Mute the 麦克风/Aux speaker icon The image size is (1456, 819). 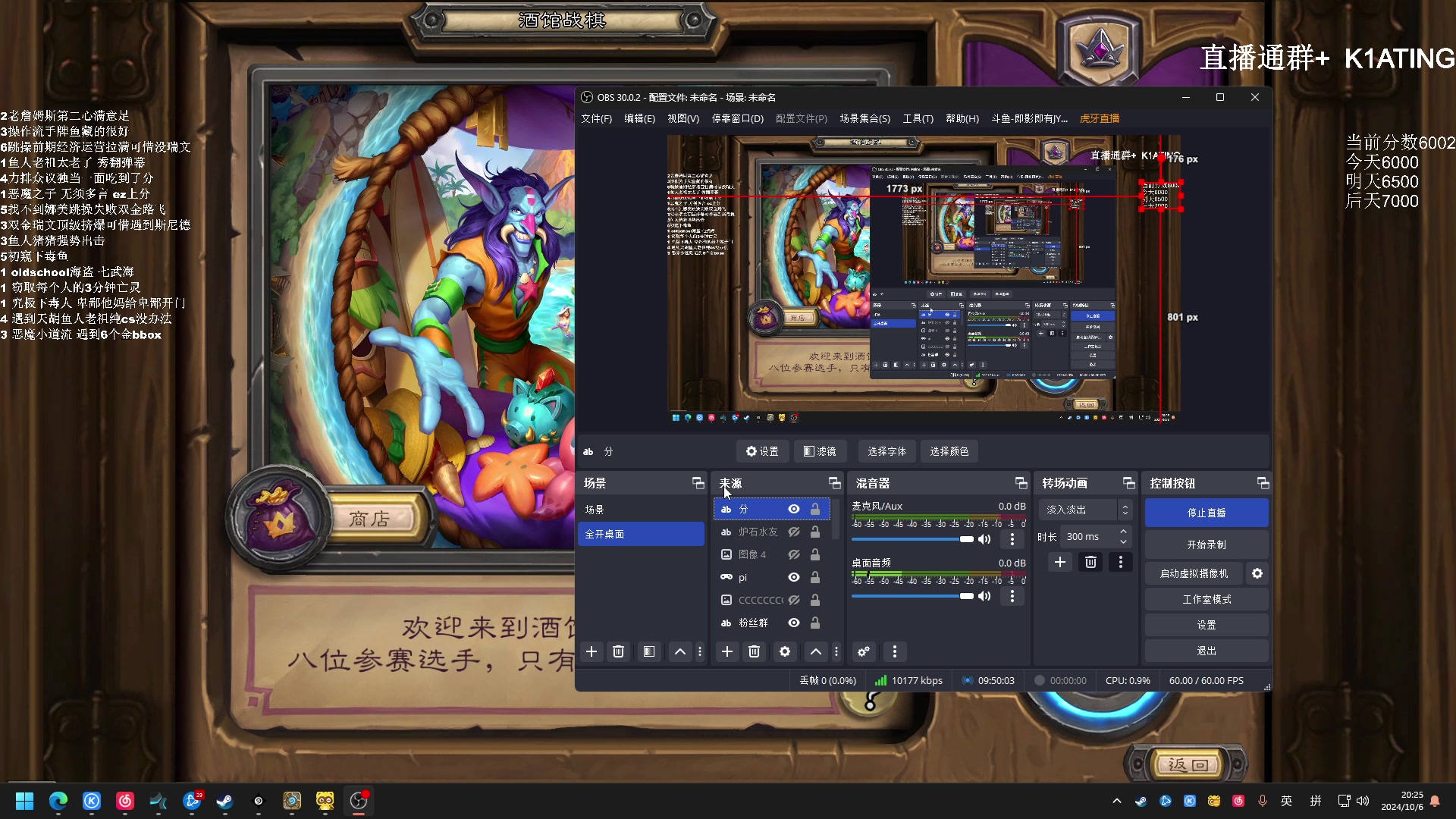pyautogui.click(x=984, y=539)
